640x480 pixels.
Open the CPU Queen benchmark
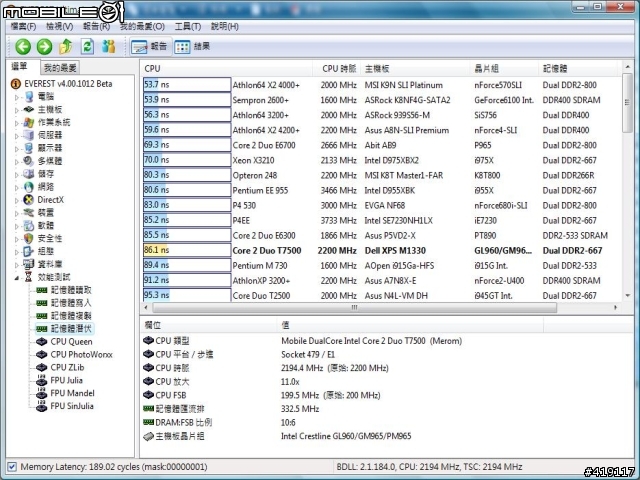pos(71,342)
